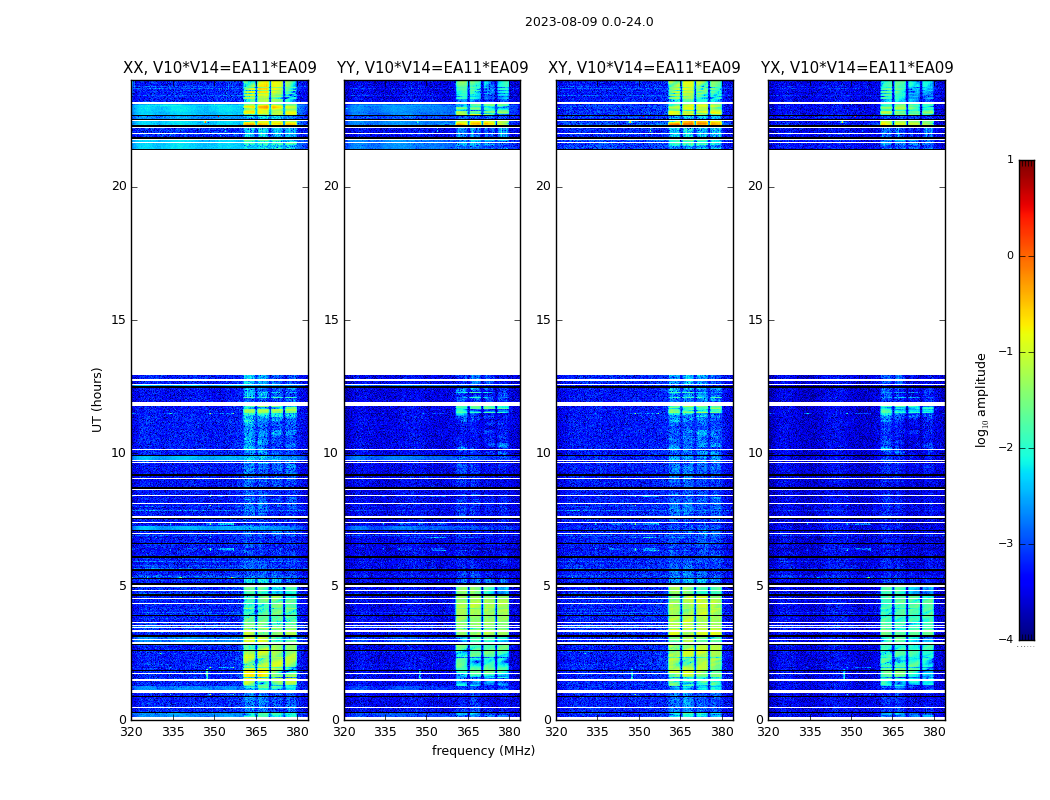Click the white data gap in XX panel
Viewport: 1050px width, 800px height.
pos(219,260)
